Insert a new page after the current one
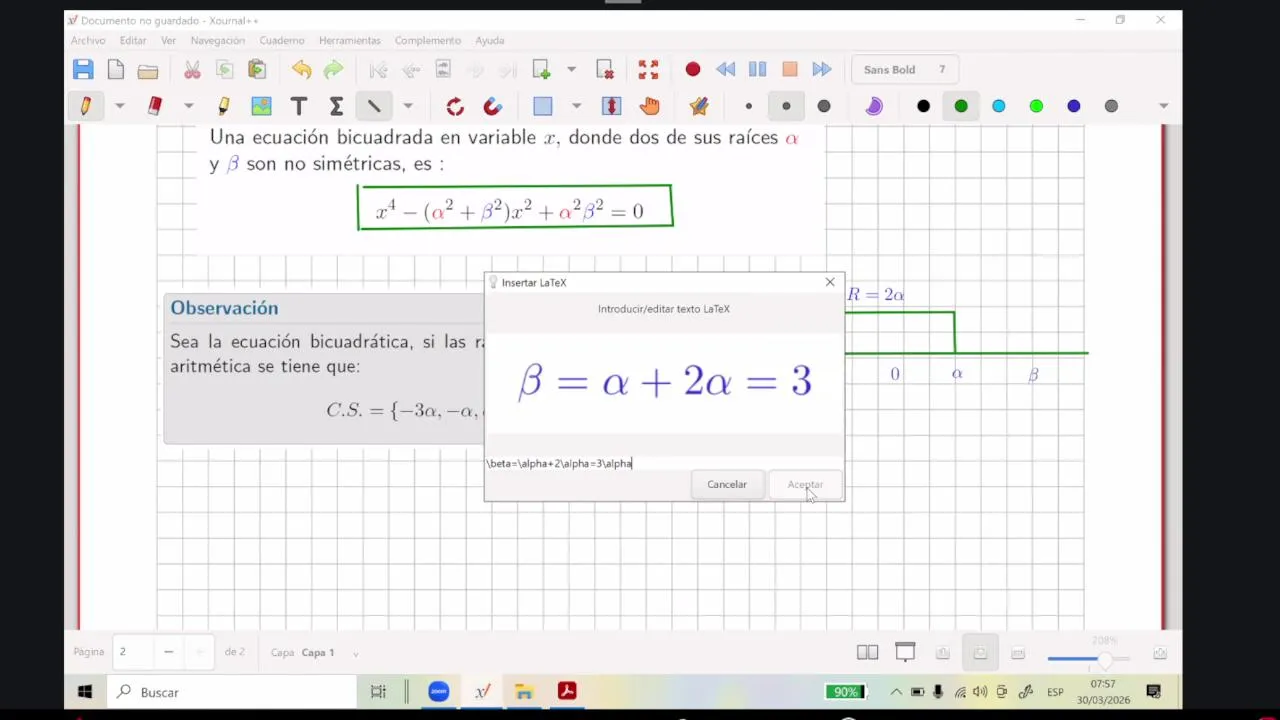 point(541,69)
